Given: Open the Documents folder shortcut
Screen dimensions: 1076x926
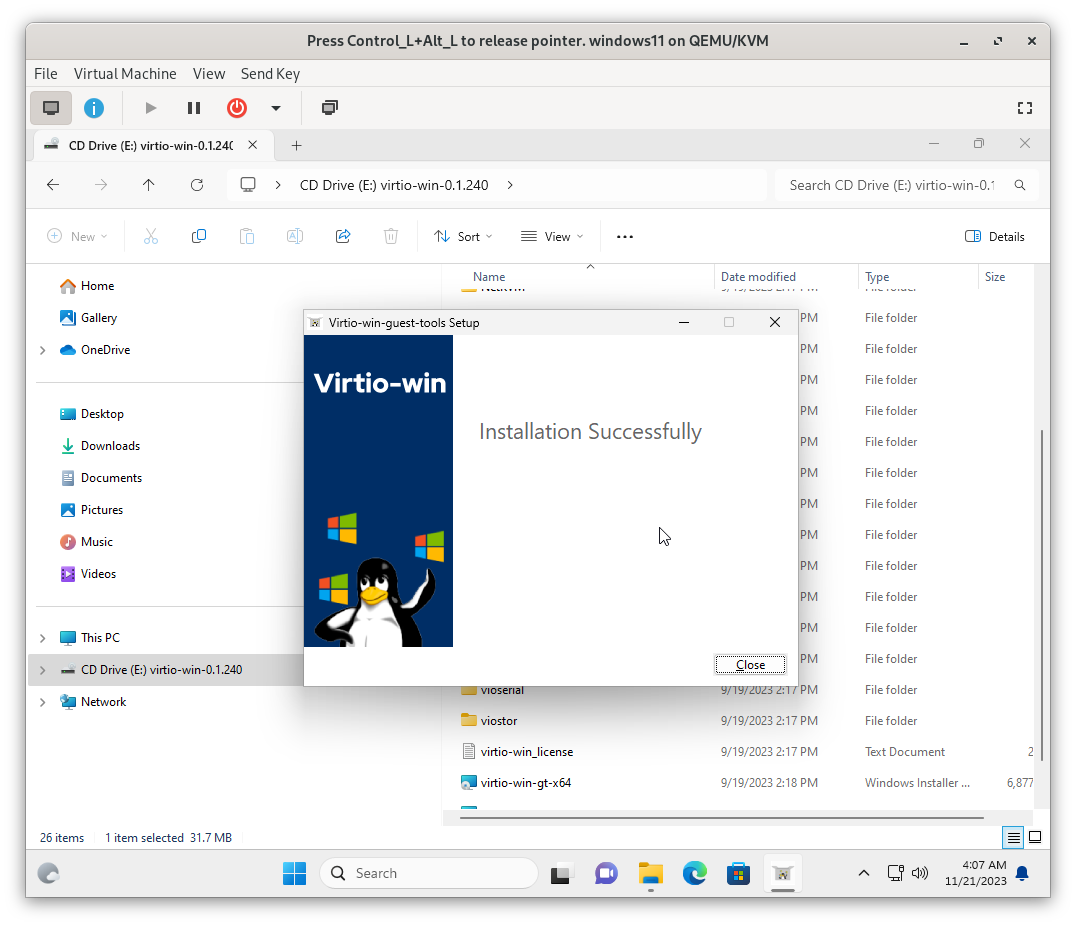Looking at the screenshot, I should (100, 478).
